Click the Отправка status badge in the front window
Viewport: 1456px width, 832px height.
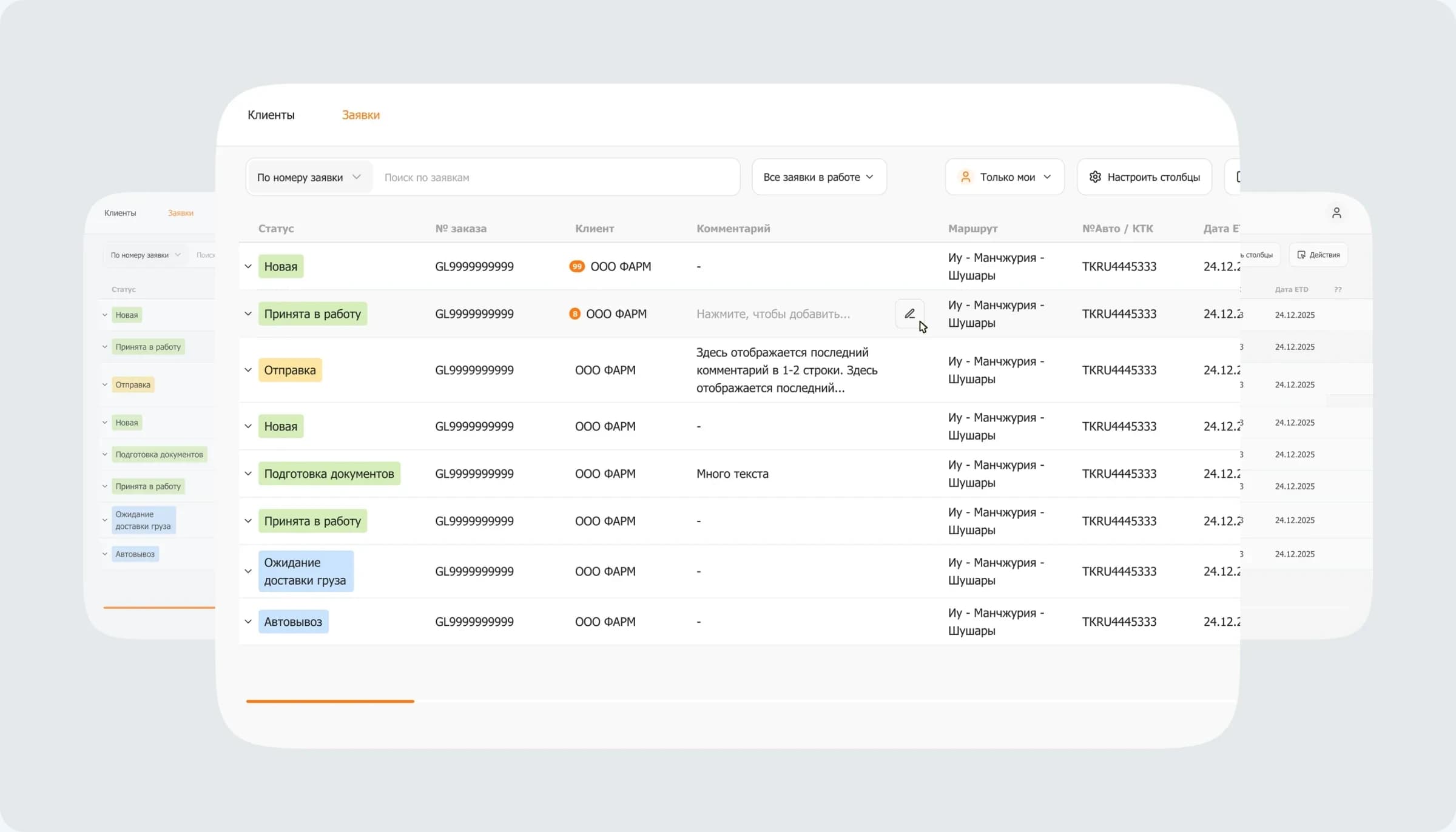(290, 370)
